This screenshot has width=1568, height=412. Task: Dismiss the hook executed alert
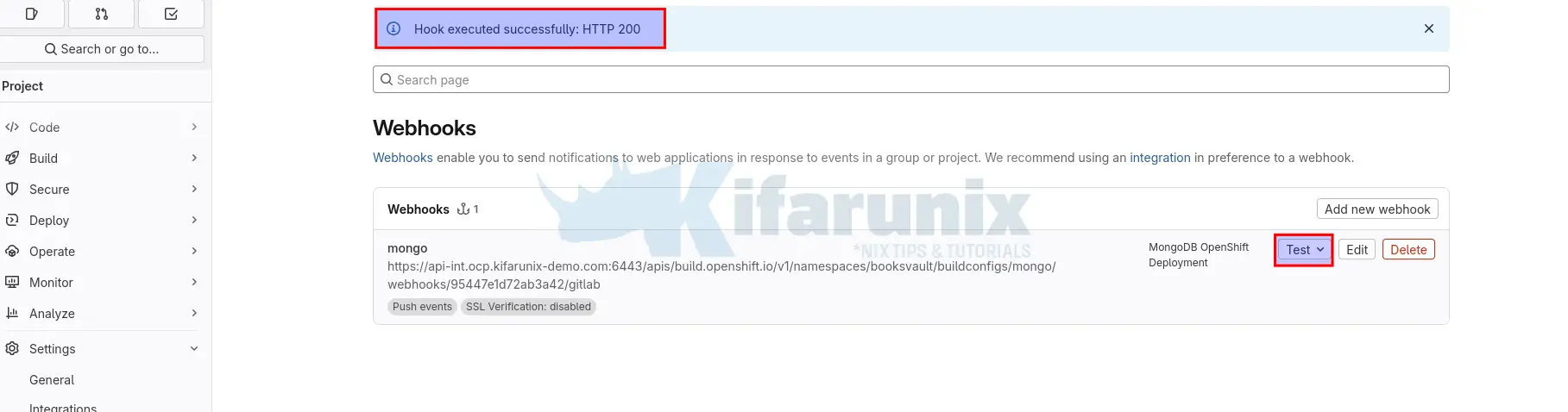1429,28
